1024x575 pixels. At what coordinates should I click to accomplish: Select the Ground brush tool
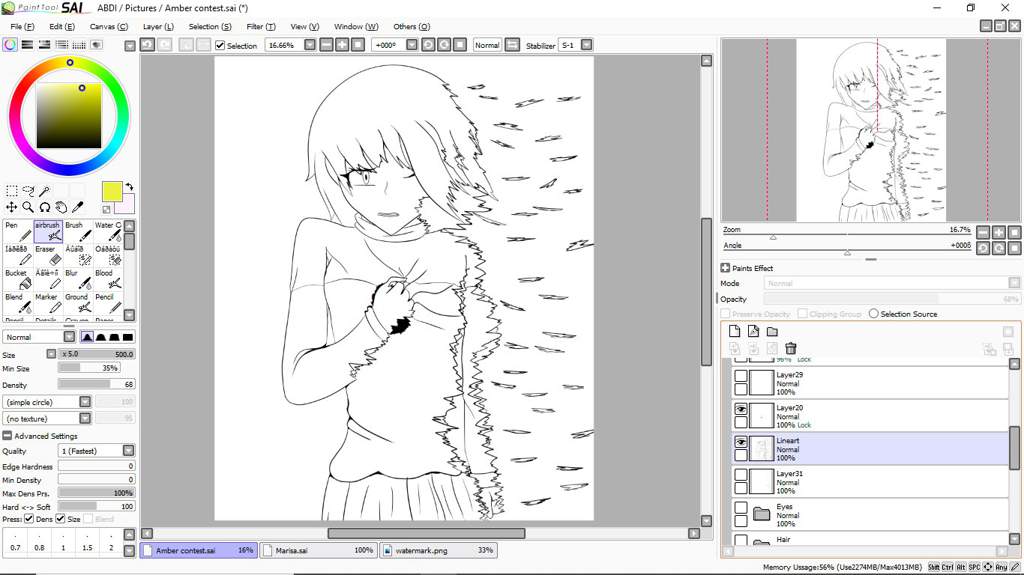pyautogui.click(x=78, y=303)
